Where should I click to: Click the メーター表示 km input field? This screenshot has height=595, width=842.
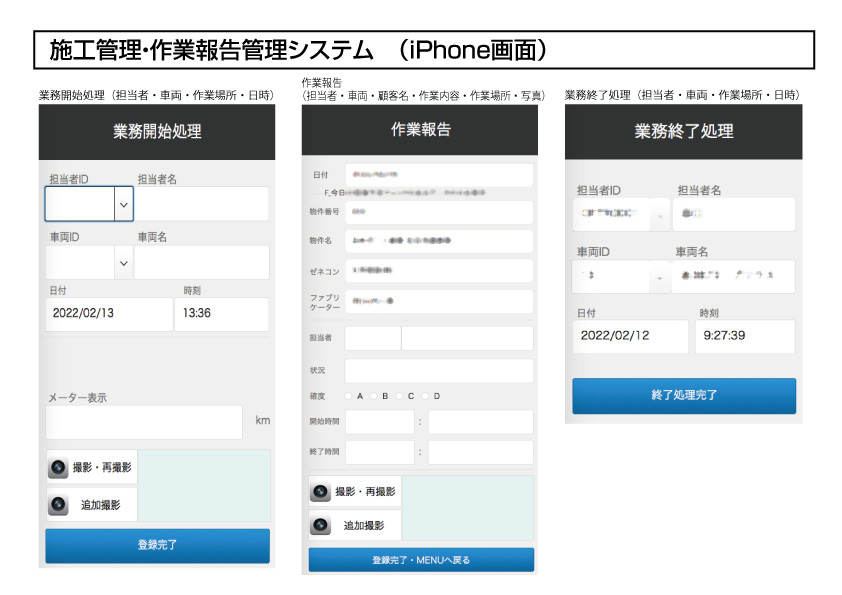coord(143,422)
